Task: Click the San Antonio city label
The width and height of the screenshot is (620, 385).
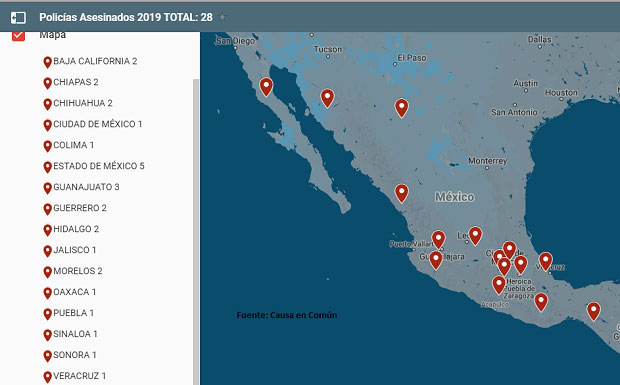Action: [x=514, y=112]
